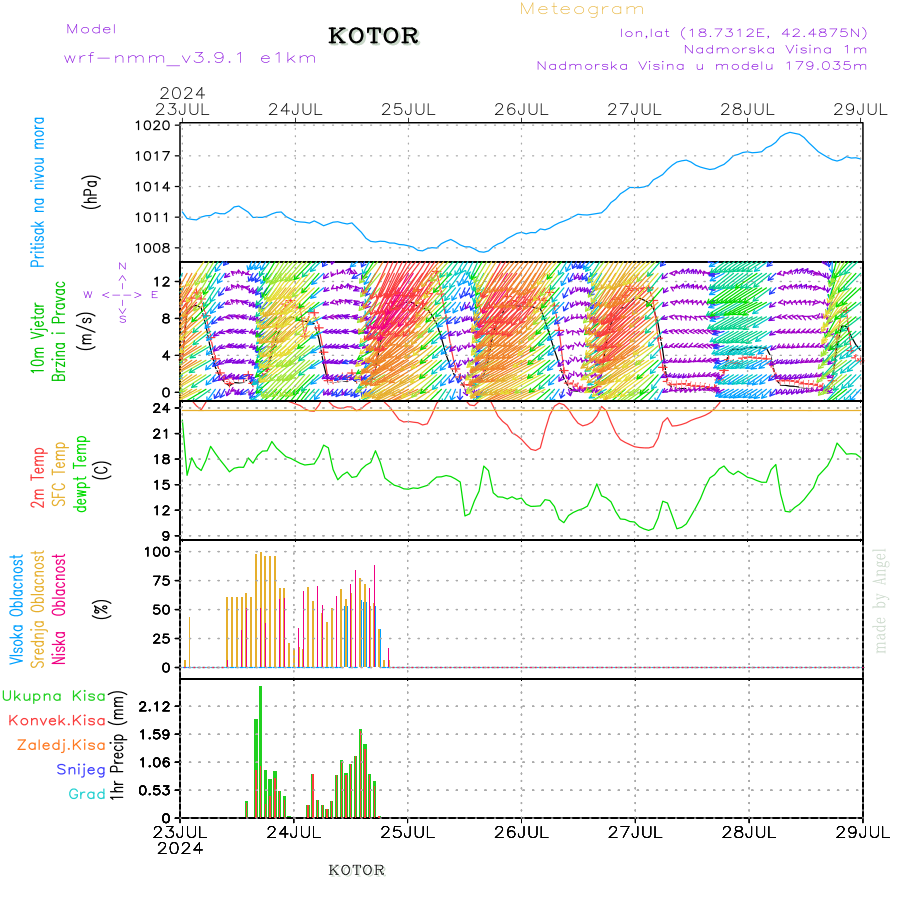
Task: Click the 2m Temp legend label
Action: point(38,478)
